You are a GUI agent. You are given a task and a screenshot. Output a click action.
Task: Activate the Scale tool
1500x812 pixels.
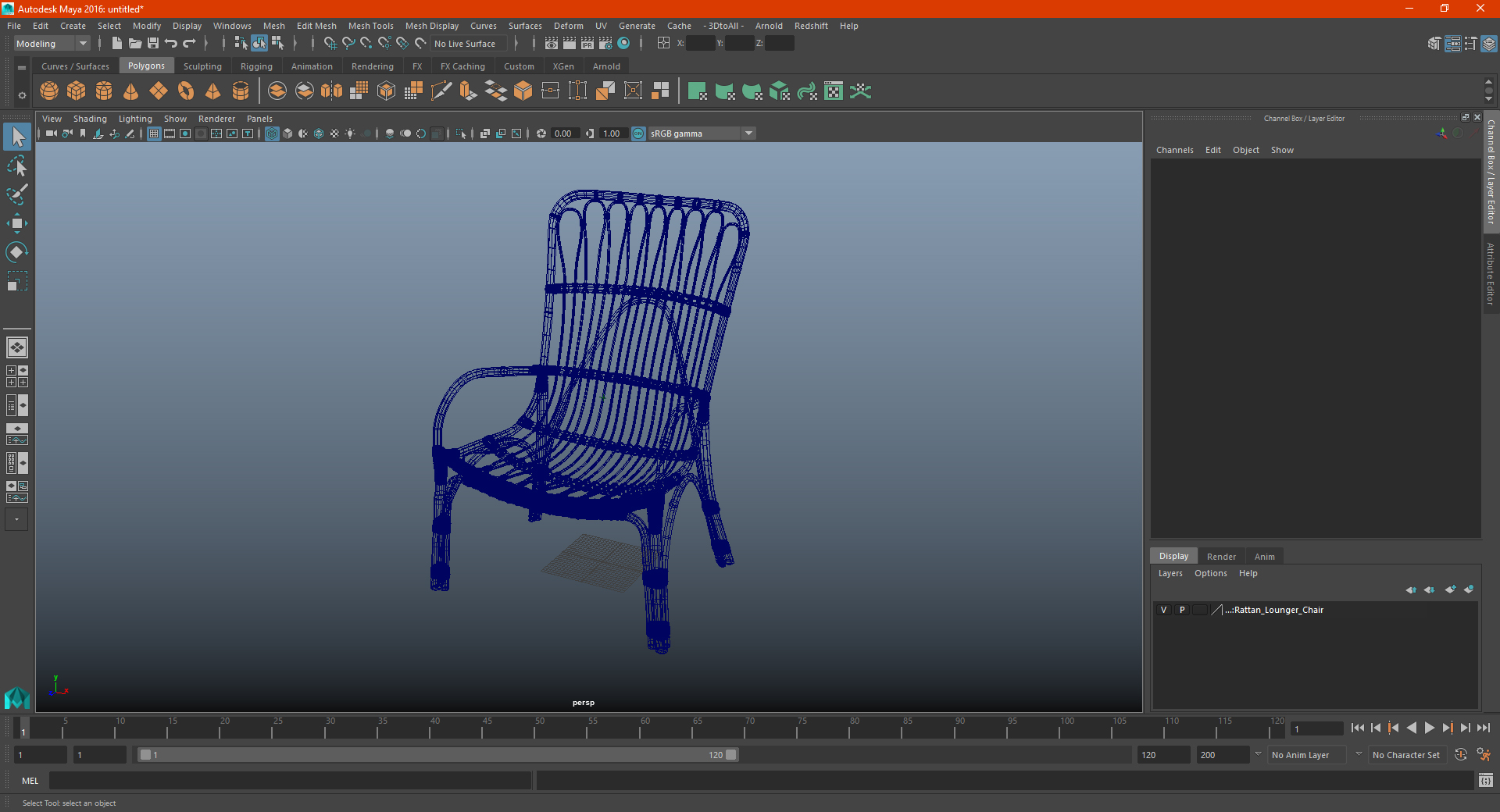[x=17, y=281]
